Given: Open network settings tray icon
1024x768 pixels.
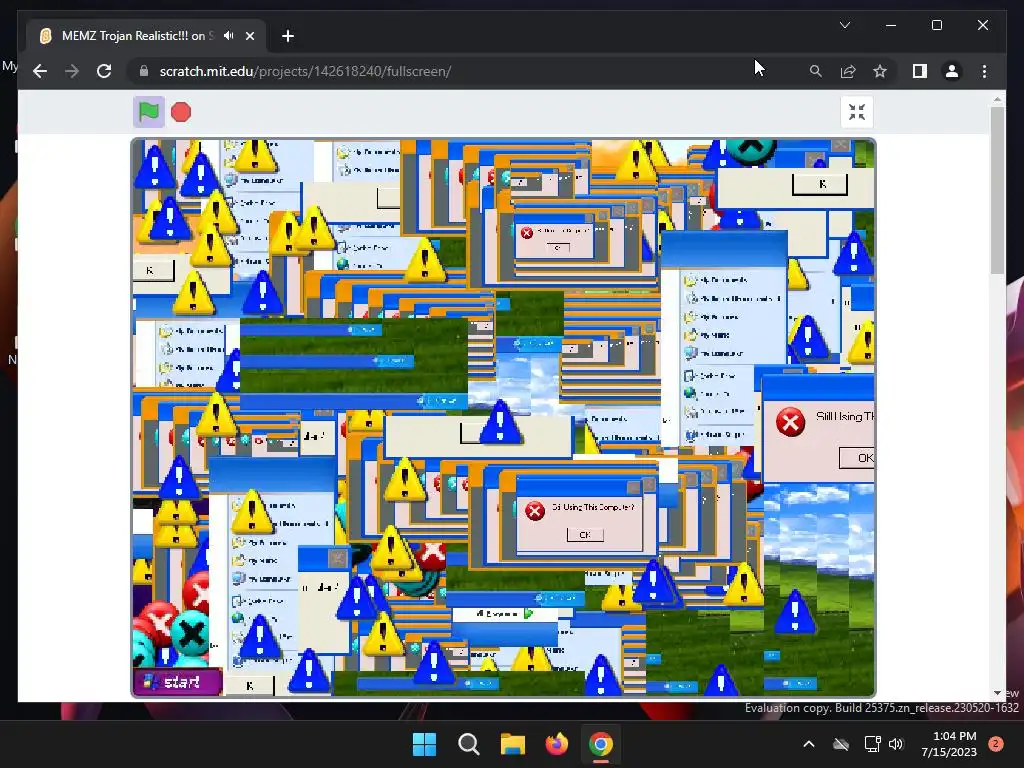Looking at the screenshot, I should [872, 744].
